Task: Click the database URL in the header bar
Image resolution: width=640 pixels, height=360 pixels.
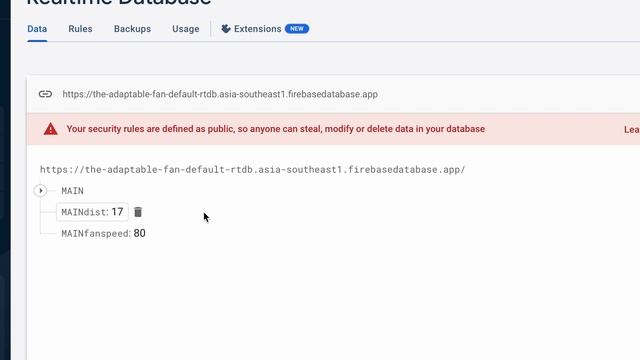Action: (220, 94)
